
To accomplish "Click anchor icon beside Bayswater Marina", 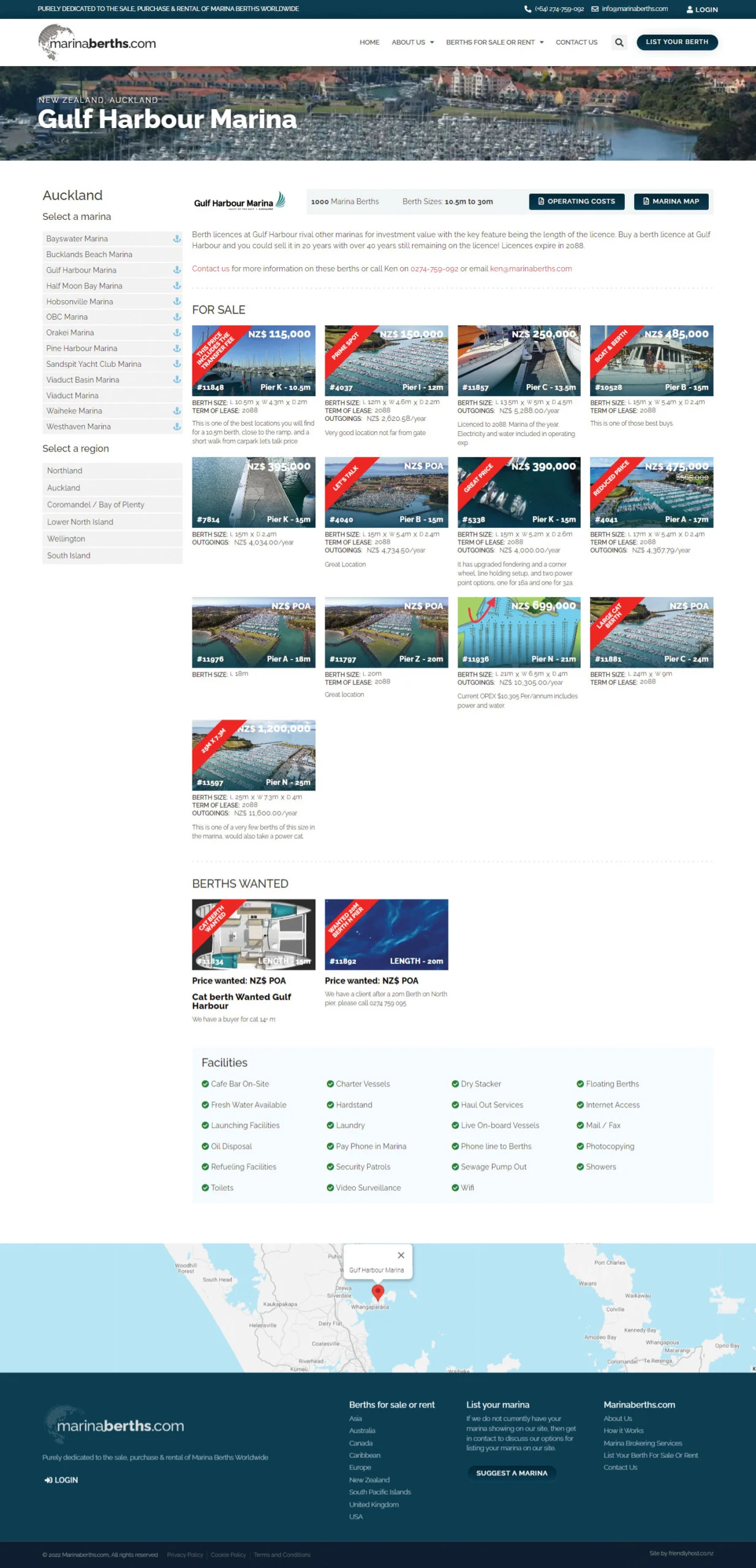I will tap(177, 239).
